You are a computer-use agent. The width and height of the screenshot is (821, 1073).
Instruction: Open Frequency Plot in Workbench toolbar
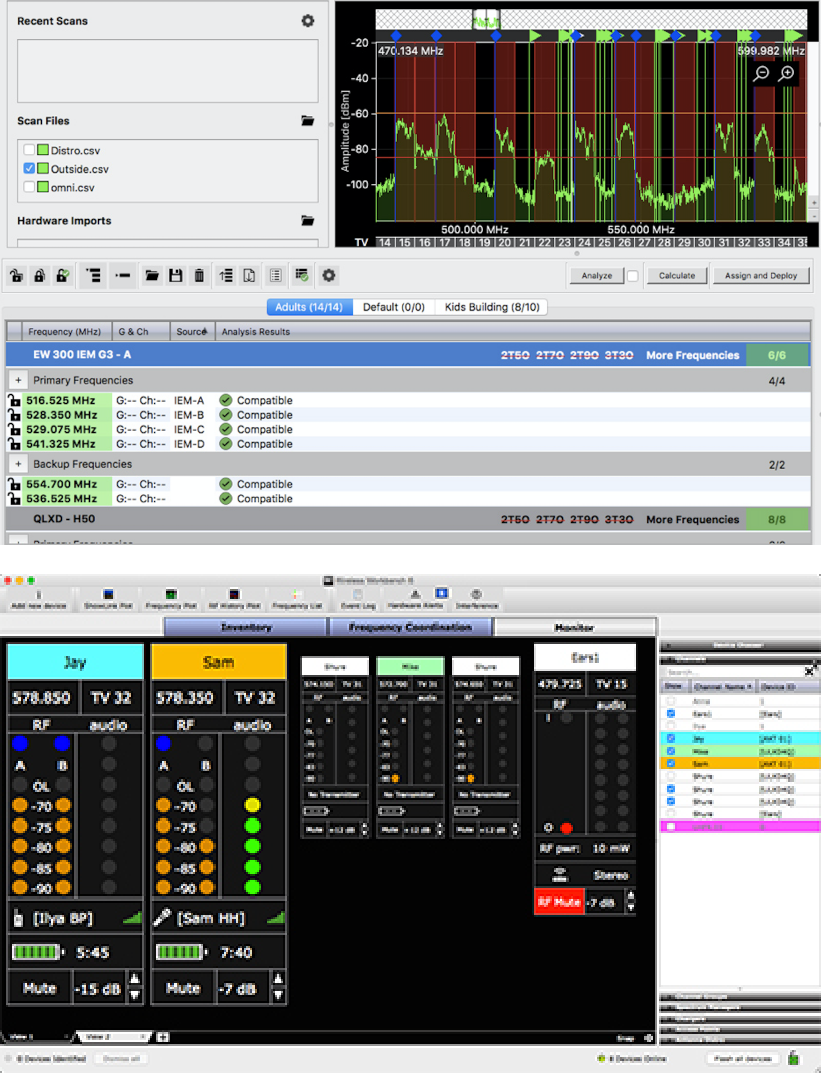[x=171, y=600]
